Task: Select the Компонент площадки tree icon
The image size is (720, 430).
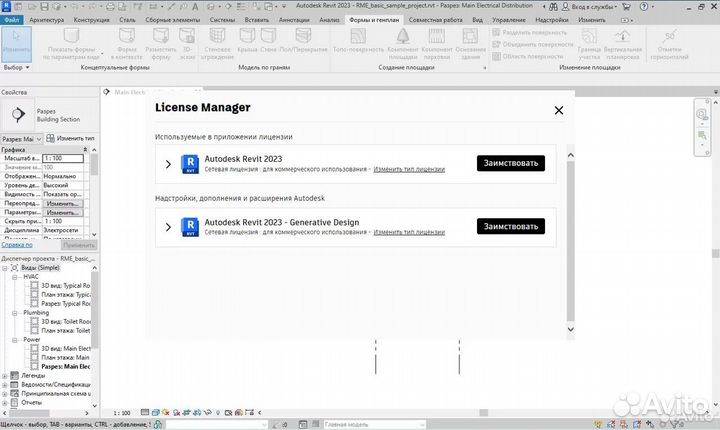Action: [x=403, y=36]
